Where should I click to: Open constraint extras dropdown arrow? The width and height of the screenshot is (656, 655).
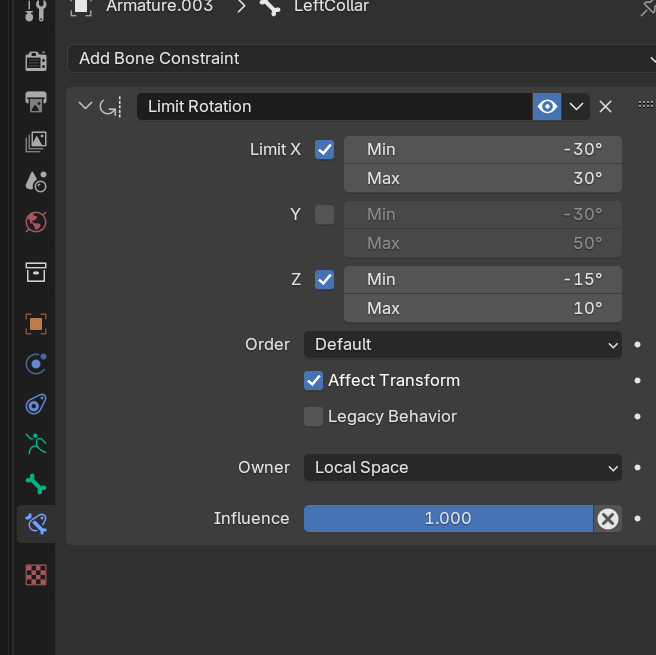point(576,107)
